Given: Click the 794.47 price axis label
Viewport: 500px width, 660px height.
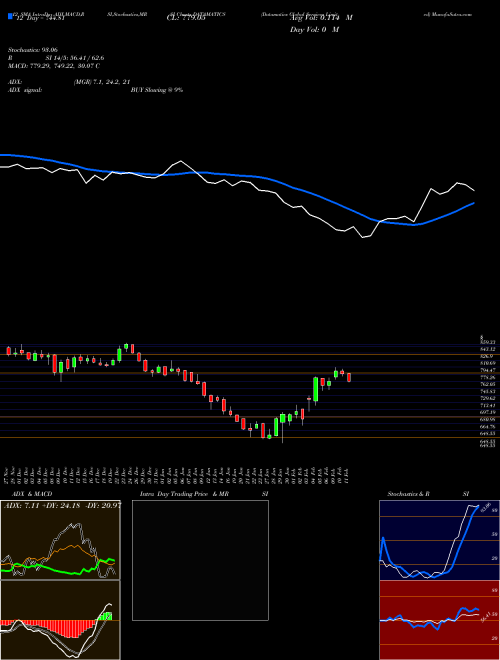Looking at the screenshot, I should (488, 370).
